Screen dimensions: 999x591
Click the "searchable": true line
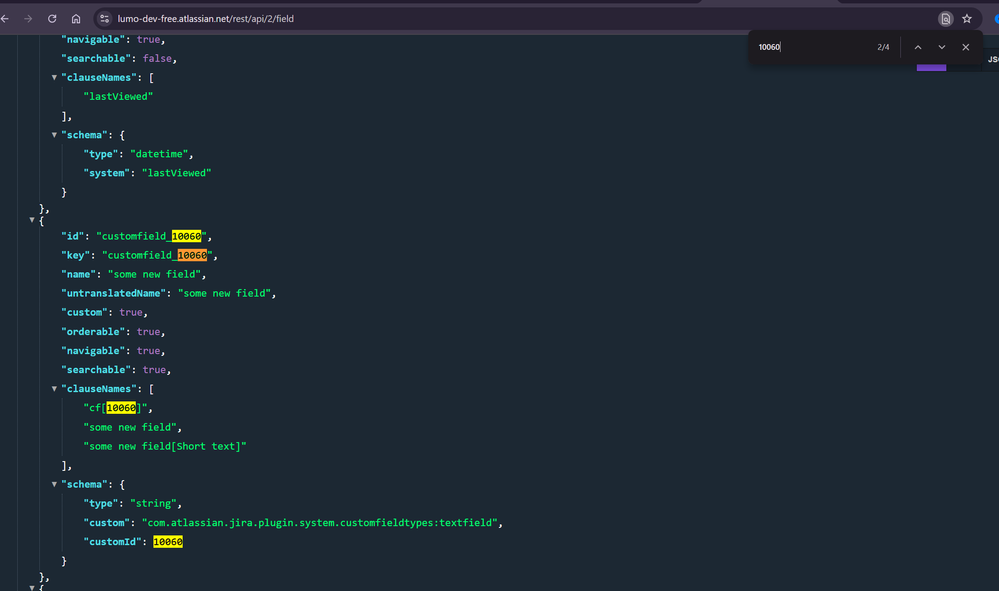click(116, 370)
